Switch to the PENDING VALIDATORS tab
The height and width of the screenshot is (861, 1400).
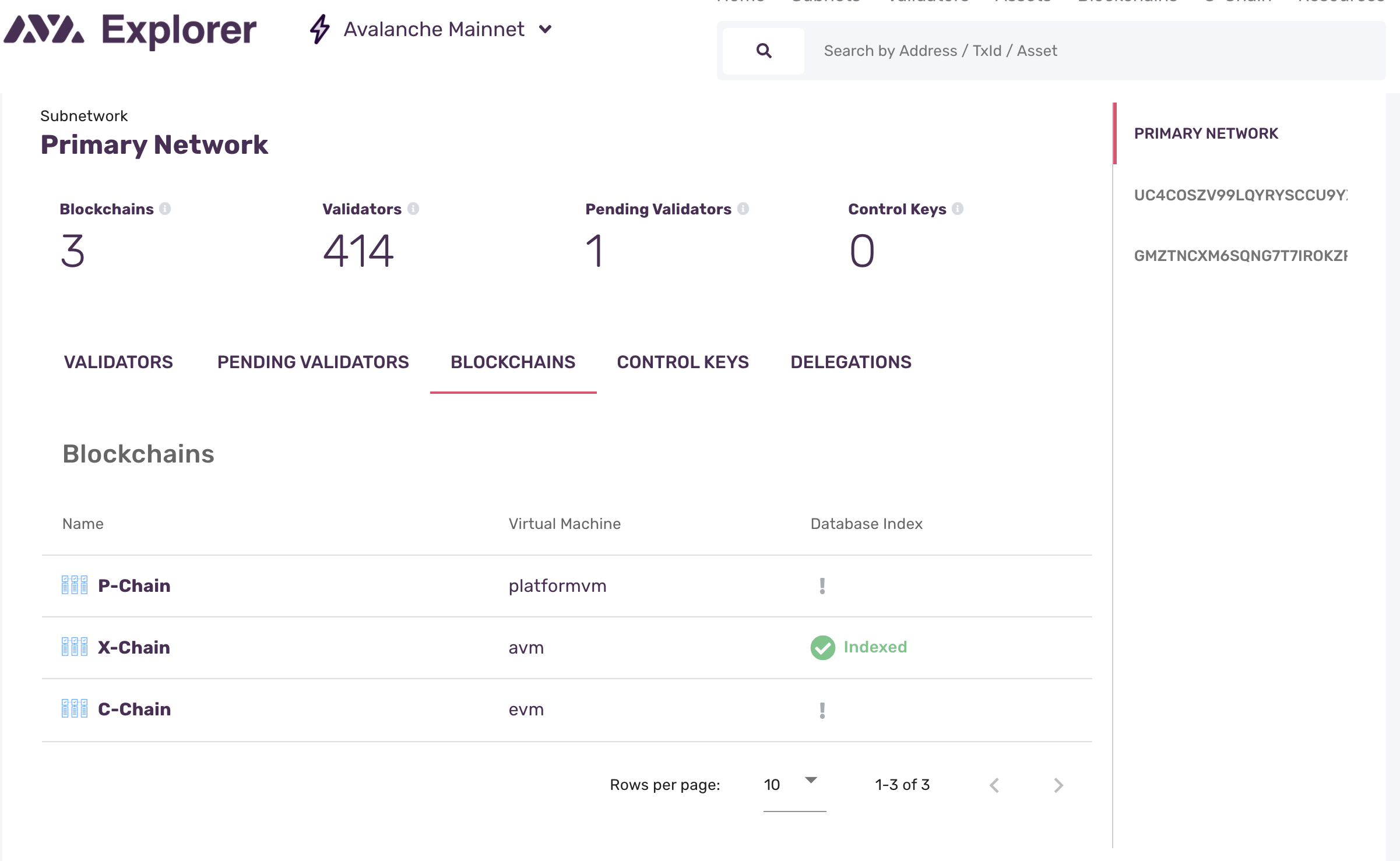click(313, 362)
